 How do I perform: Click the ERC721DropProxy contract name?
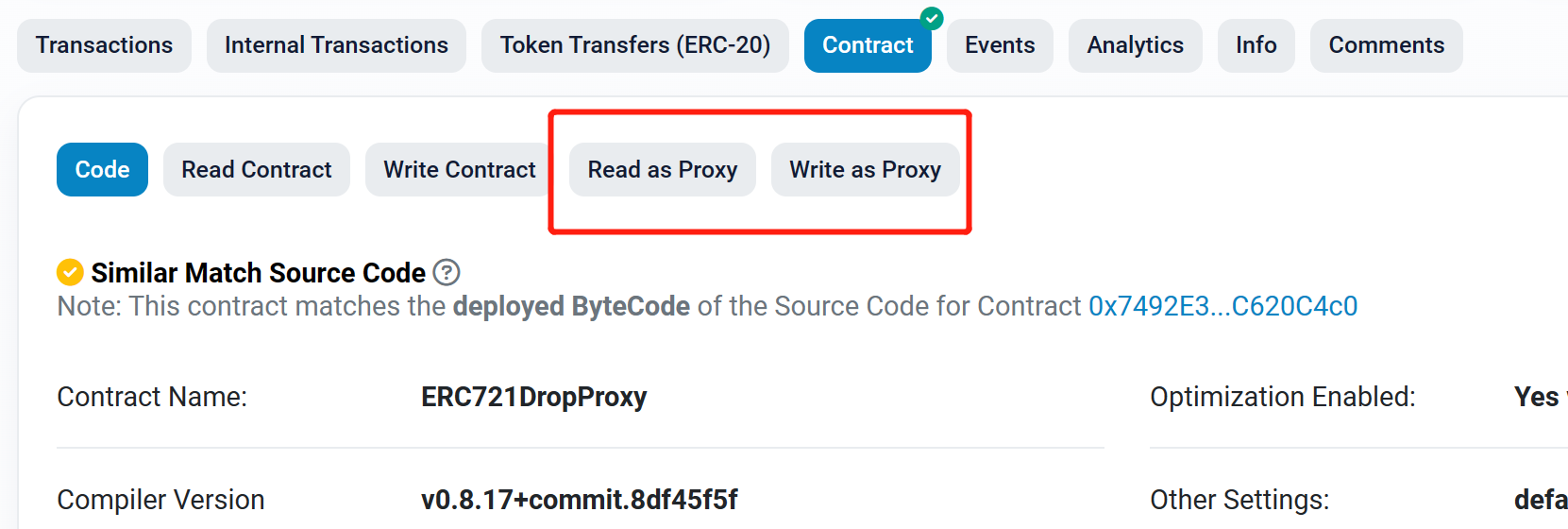click(533, 397)
